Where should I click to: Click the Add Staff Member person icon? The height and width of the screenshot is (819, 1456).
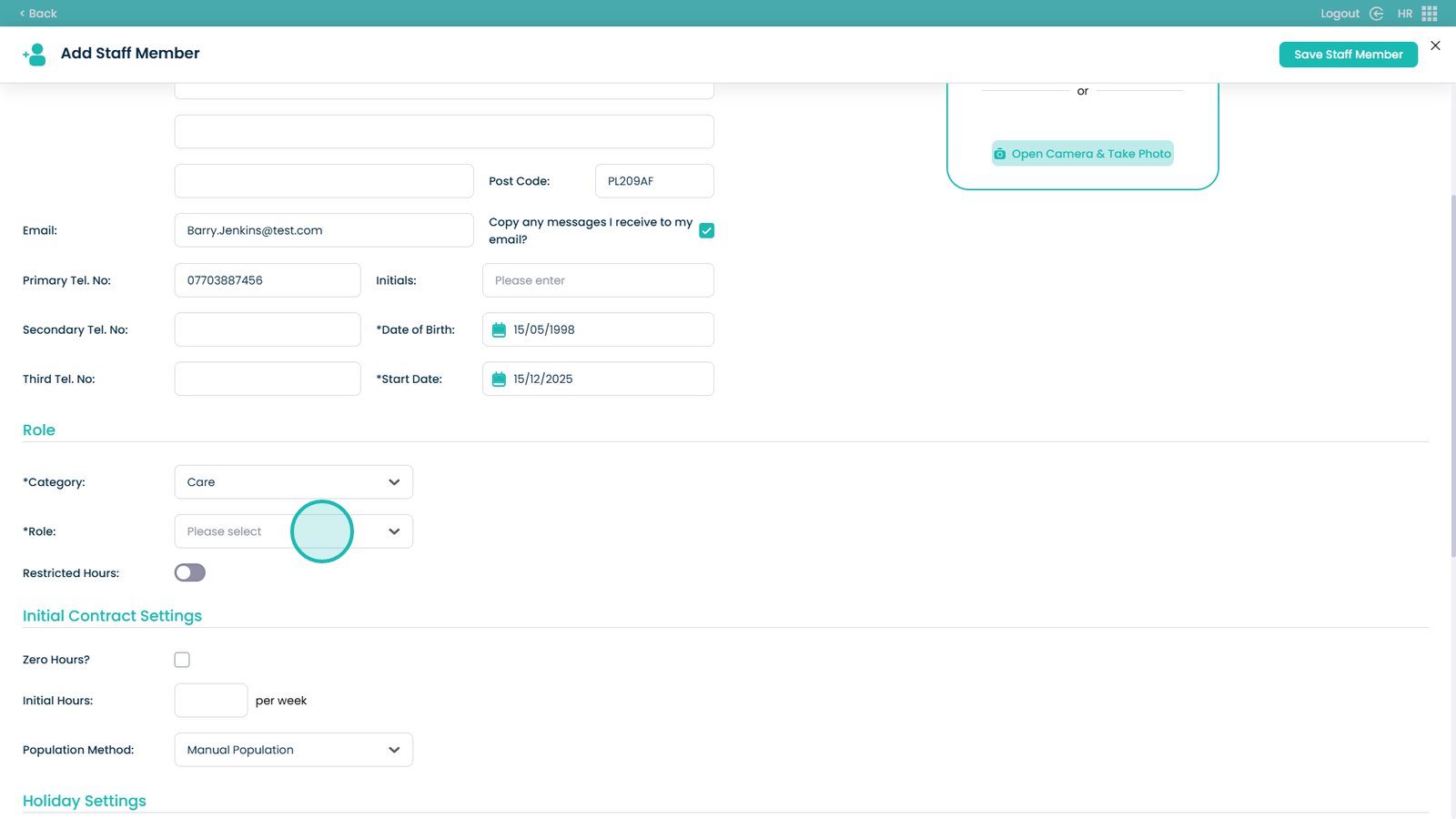[35, 55]
